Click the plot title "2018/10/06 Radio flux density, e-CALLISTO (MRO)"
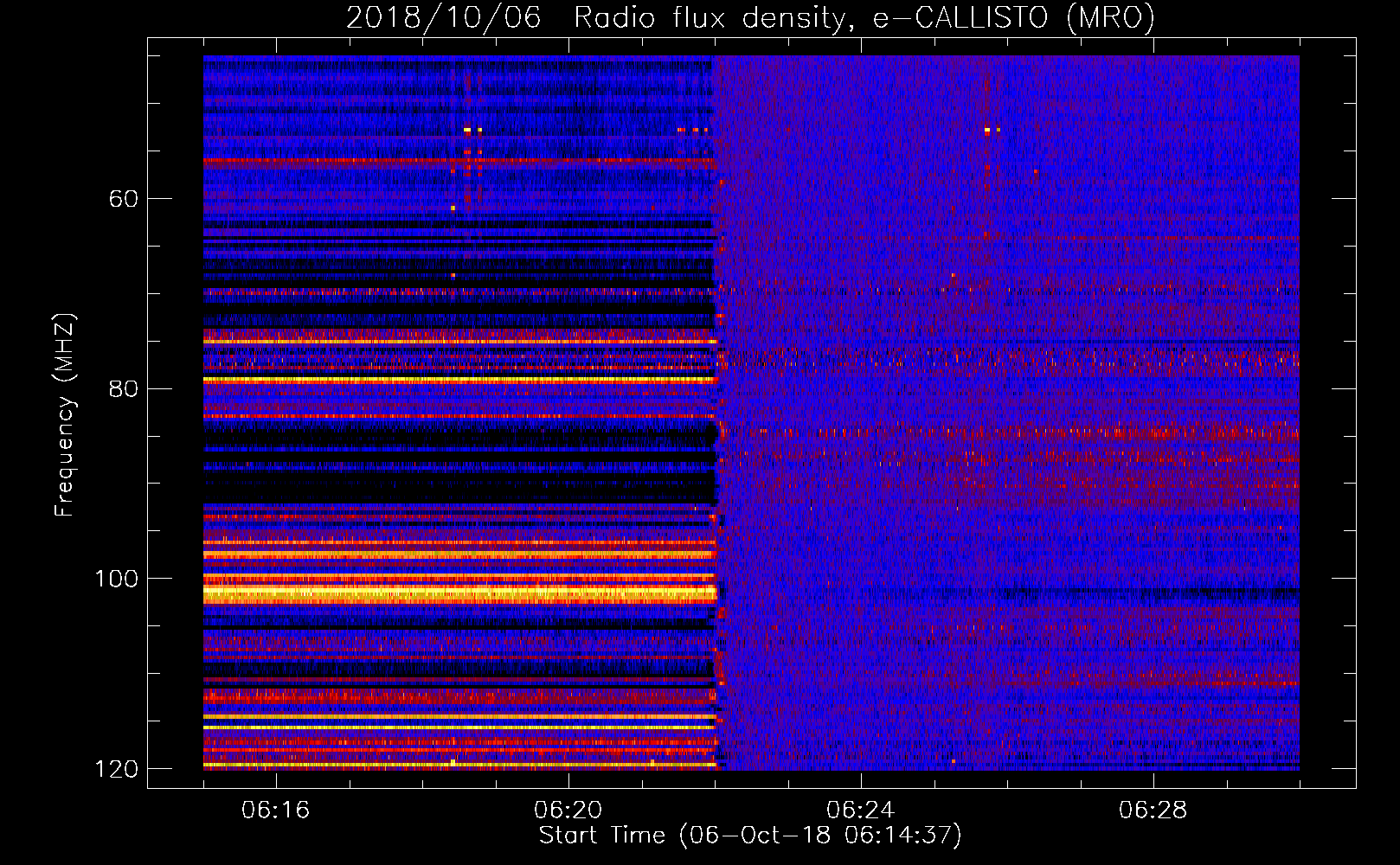This screenshot has width=1400, height=865. (750, 17)
